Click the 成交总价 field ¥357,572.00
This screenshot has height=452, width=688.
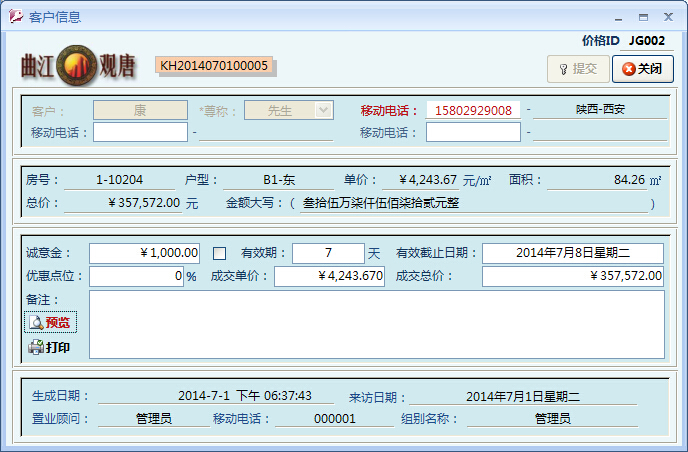click(x=573, y=276)
